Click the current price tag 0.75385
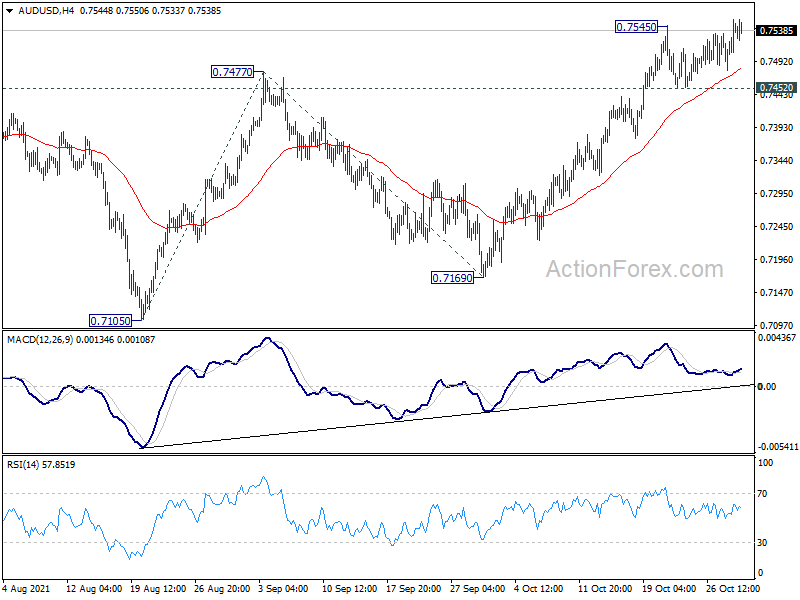800x600 pixels. tap(776, 31)
